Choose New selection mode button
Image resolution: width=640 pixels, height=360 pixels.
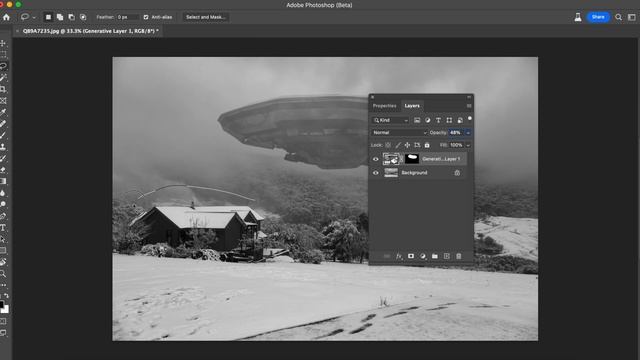48,17
